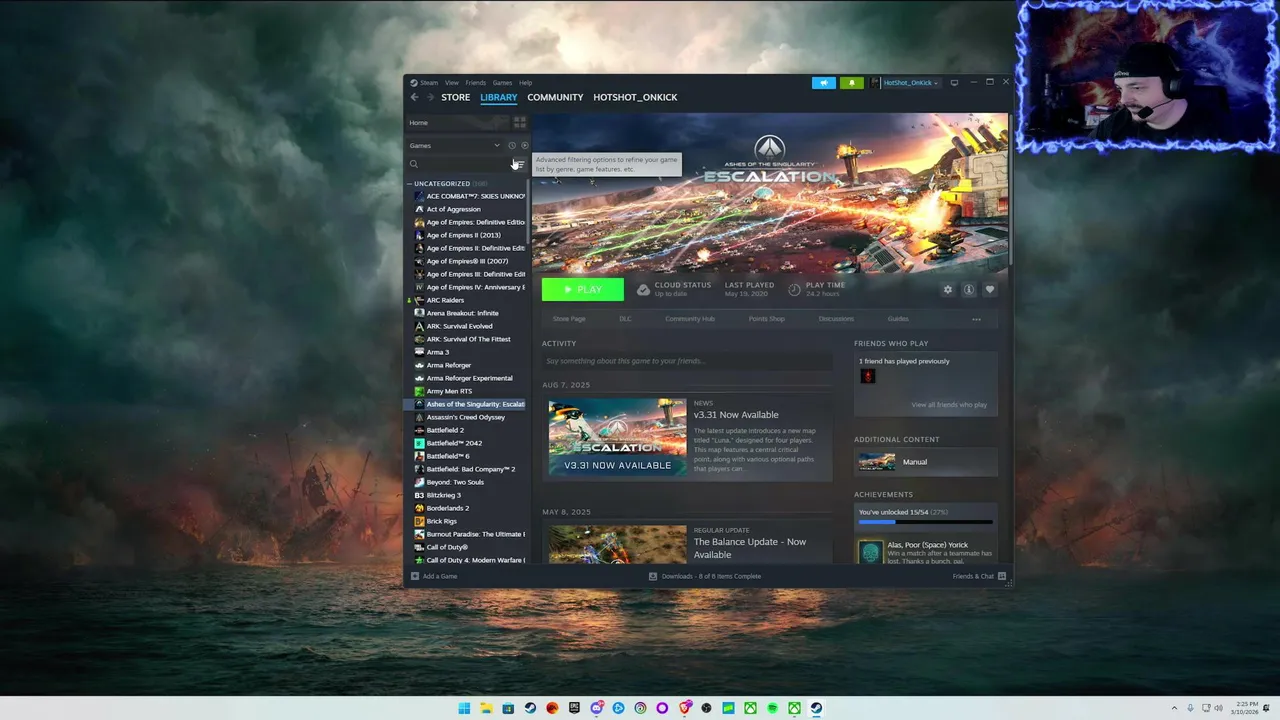This screenshot has height=720, width=1280.
Task: Open the v3.31 Now Available news thumbnail
Action: click(x=617, y=437)
